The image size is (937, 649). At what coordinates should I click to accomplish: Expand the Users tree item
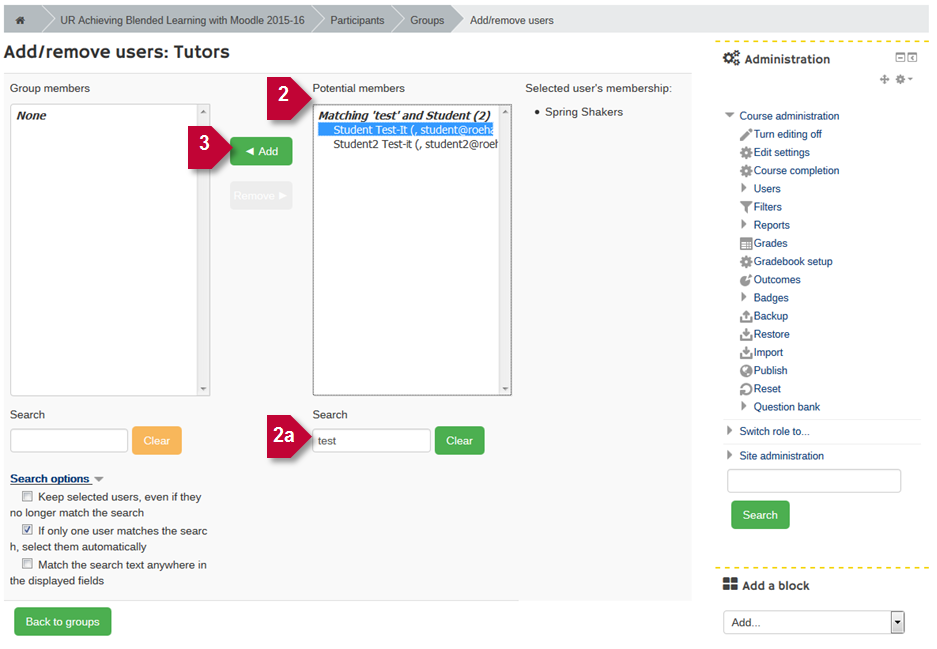pos(744,188)
